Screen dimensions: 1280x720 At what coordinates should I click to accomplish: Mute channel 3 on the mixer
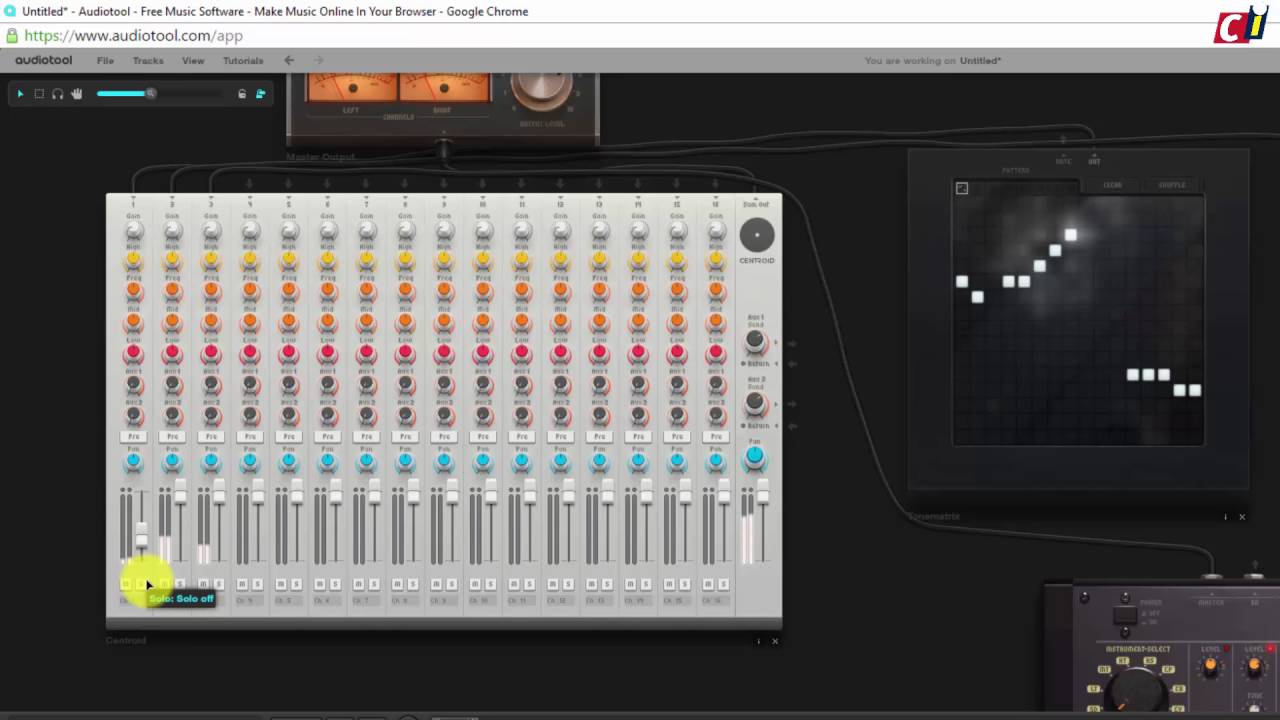point(203,584)
